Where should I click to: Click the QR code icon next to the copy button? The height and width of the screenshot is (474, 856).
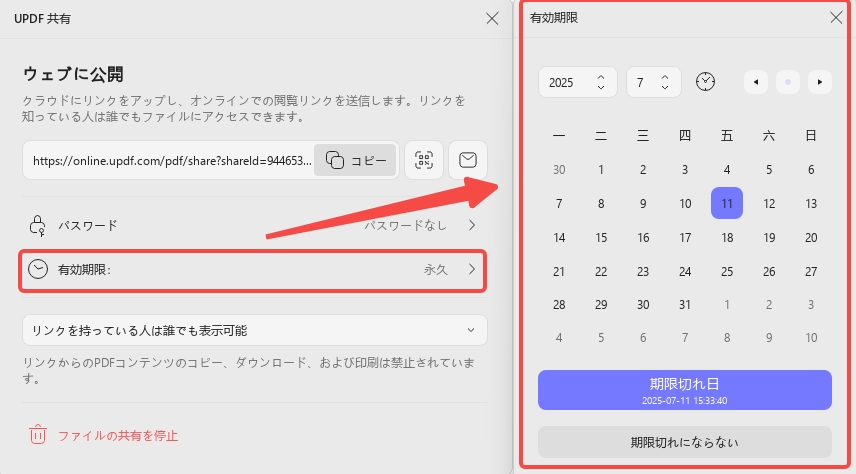click(424, 160)
